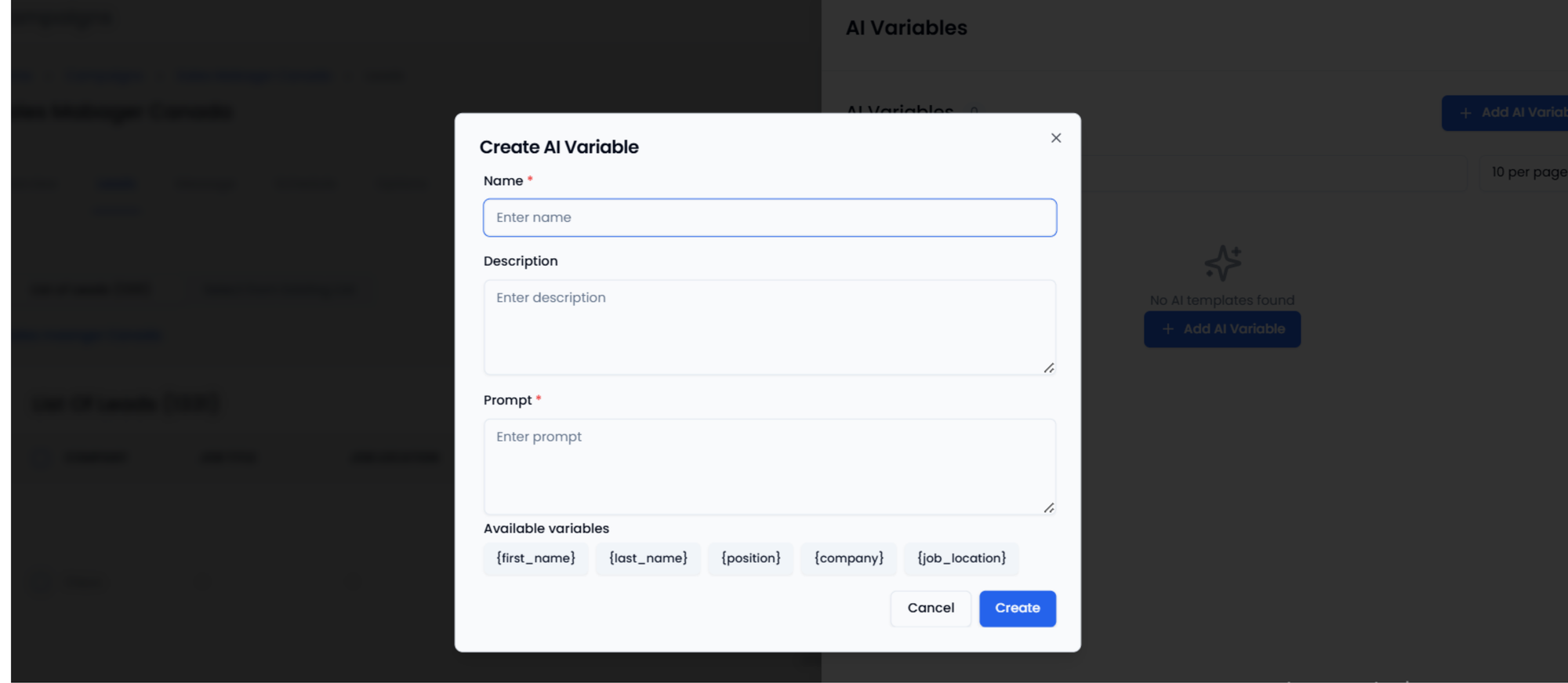Click Add AI Variable below the empty-state message
1568x683 pixels.
[1221, 329]
